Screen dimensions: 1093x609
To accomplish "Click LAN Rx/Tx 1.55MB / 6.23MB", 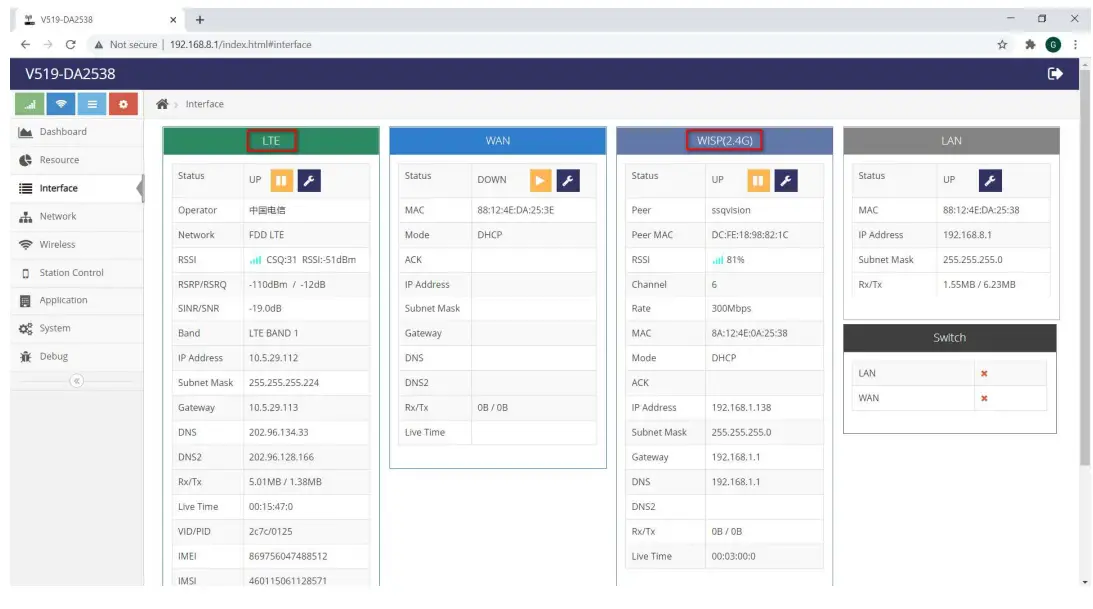I will pyautogui.click(x=979, y=285).
